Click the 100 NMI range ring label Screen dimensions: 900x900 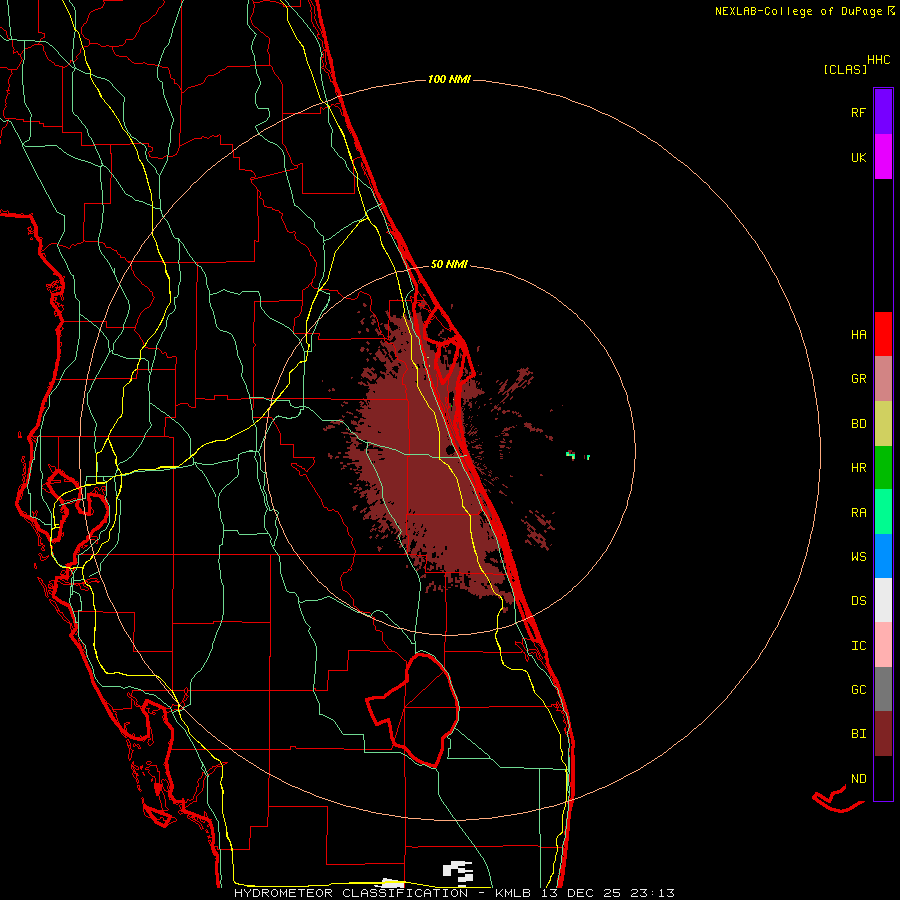coord(449,79)
